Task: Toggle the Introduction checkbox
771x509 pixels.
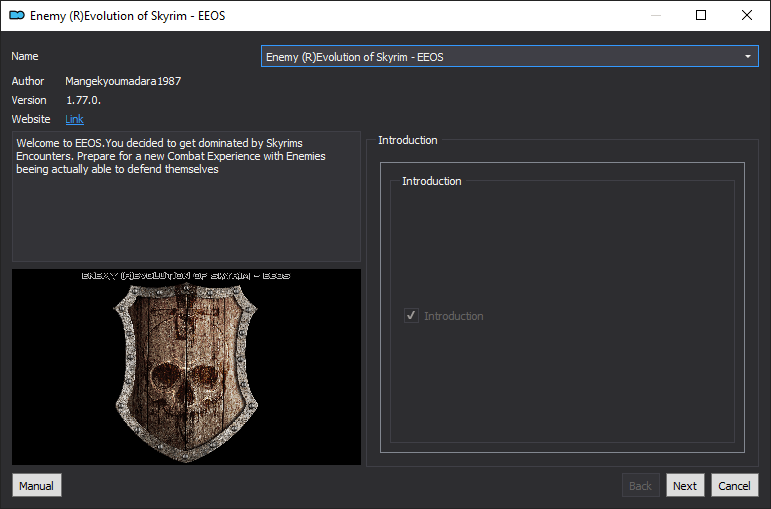Action: coord(411,315)
